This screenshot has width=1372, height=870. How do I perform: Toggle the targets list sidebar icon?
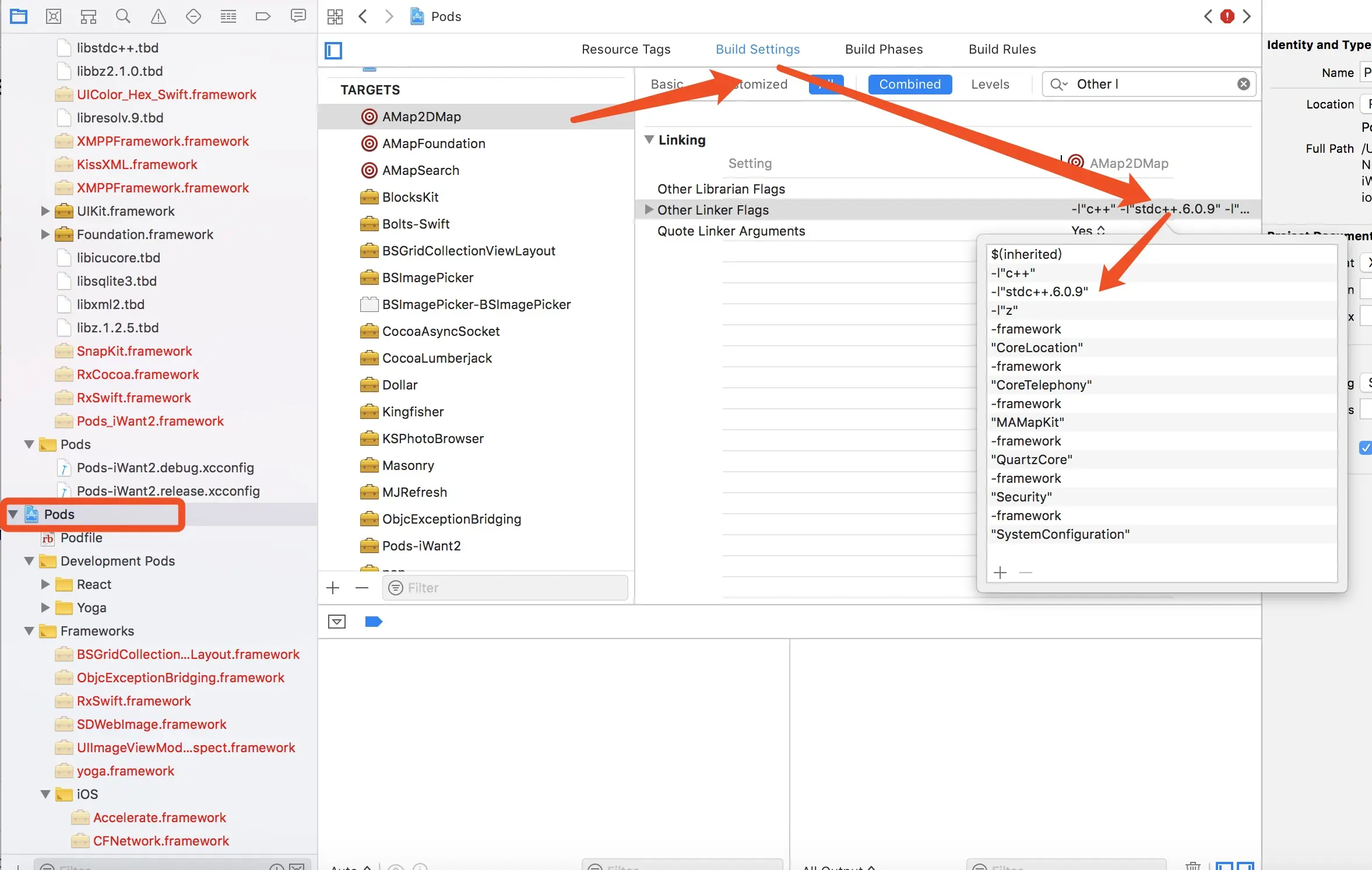(x=333, y=50)
